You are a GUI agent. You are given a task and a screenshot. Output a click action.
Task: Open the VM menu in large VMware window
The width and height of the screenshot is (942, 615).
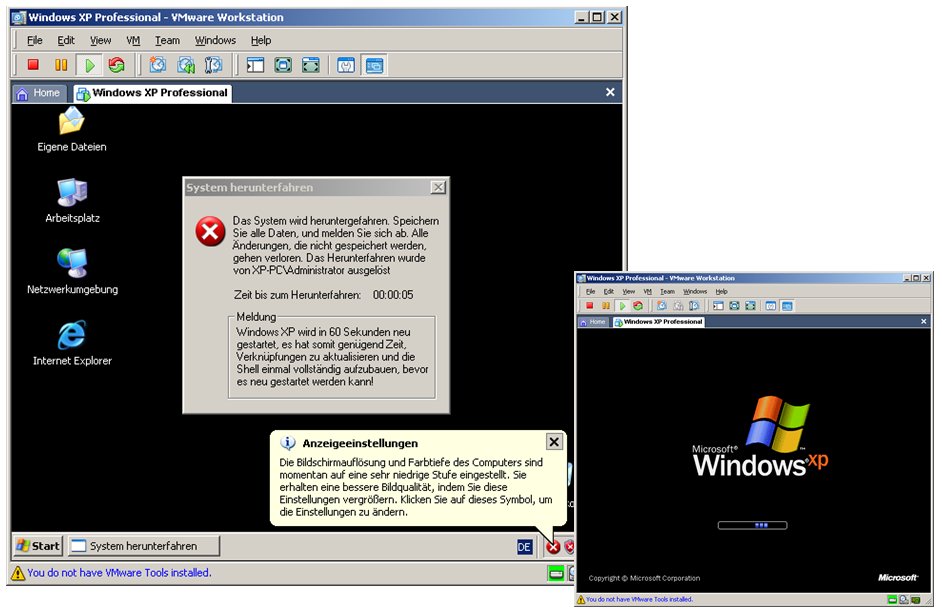pyautogui.click(x=133, y=40)
